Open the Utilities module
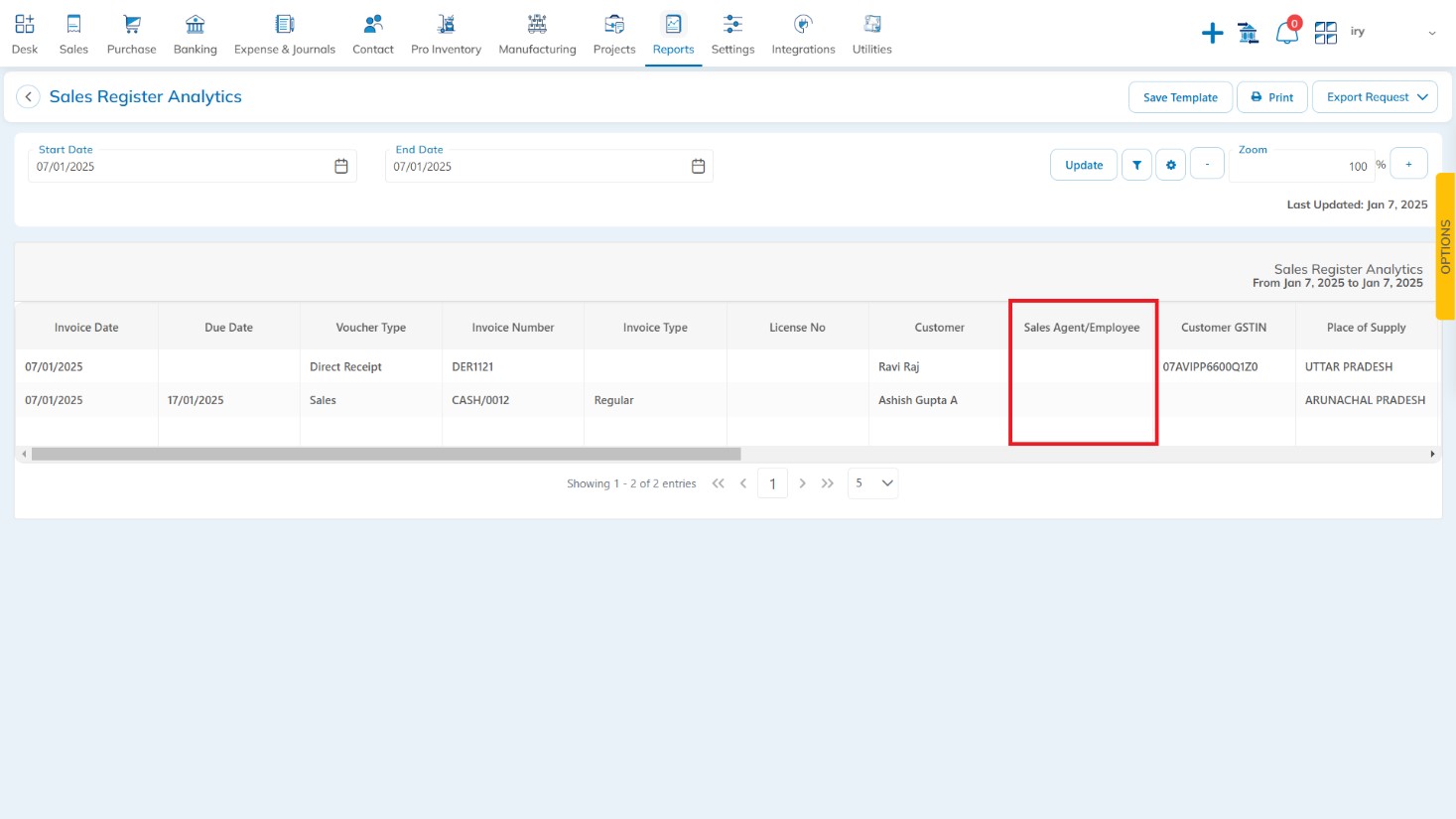This screenshot has height=819, width=1456. pyautogui.click(x=872, y=34)
